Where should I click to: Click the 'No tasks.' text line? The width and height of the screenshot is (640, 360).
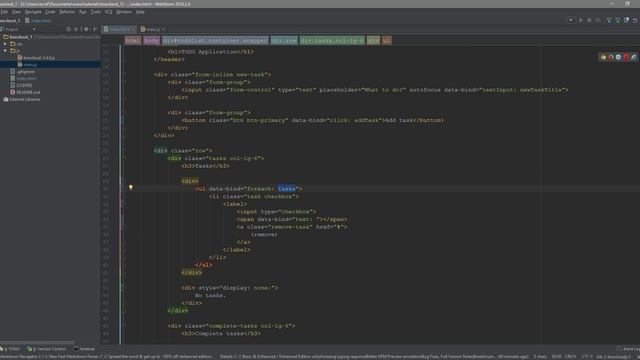coord(210,296)
